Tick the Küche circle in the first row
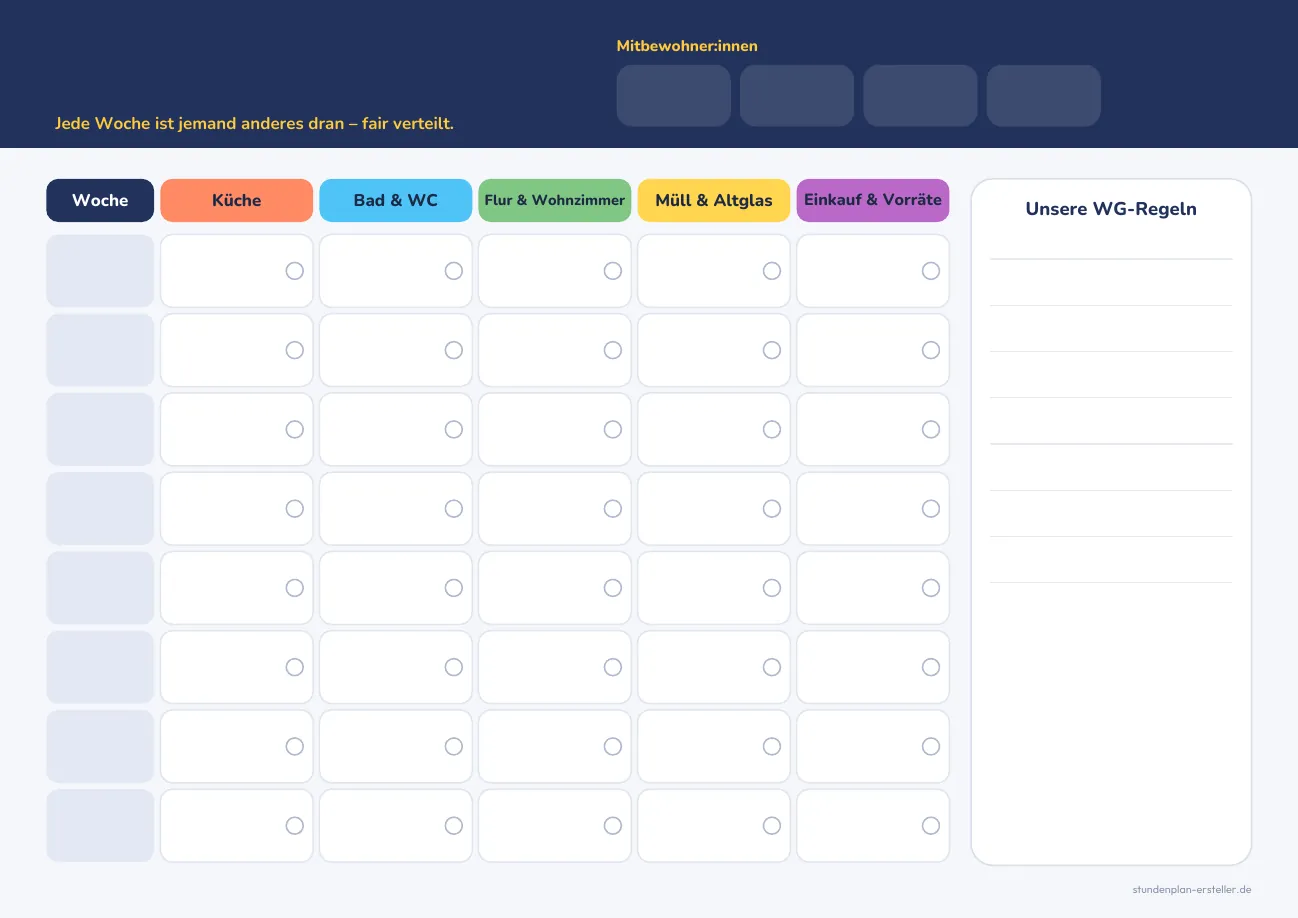Image resolution: width=1298 pixels, height=918 pixels. coord(294,271)
